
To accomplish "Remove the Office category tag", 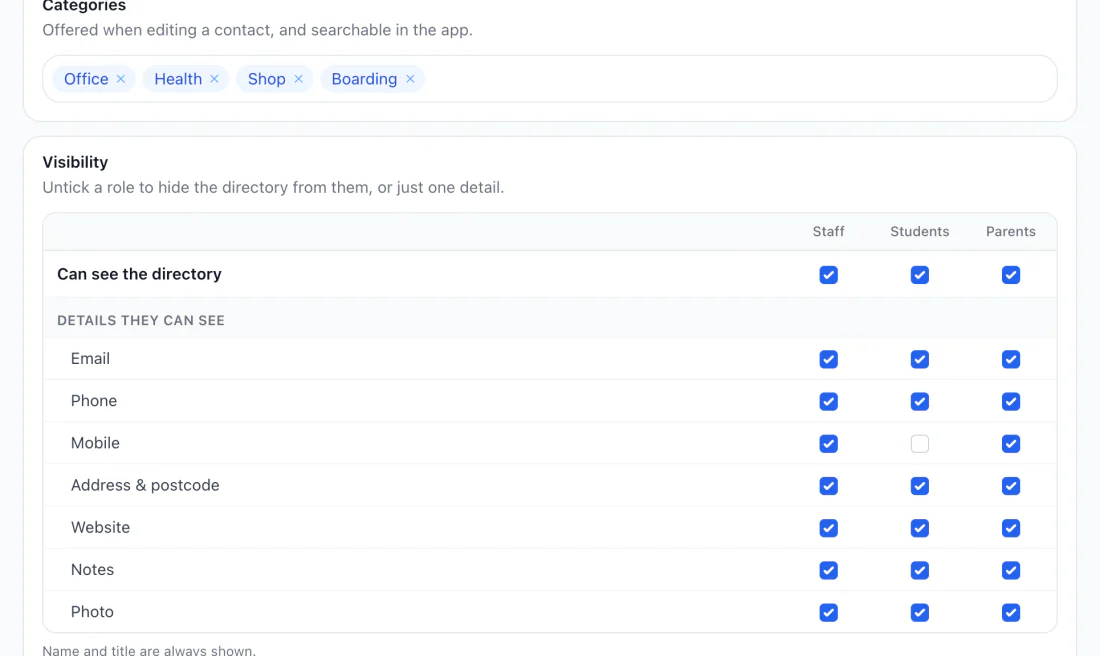I will 121,79.
